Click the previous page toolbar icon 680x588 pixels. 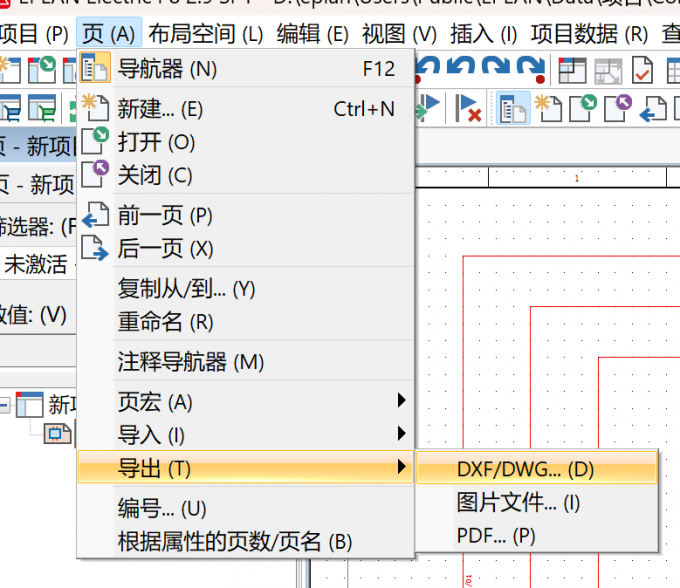point(653,108)
